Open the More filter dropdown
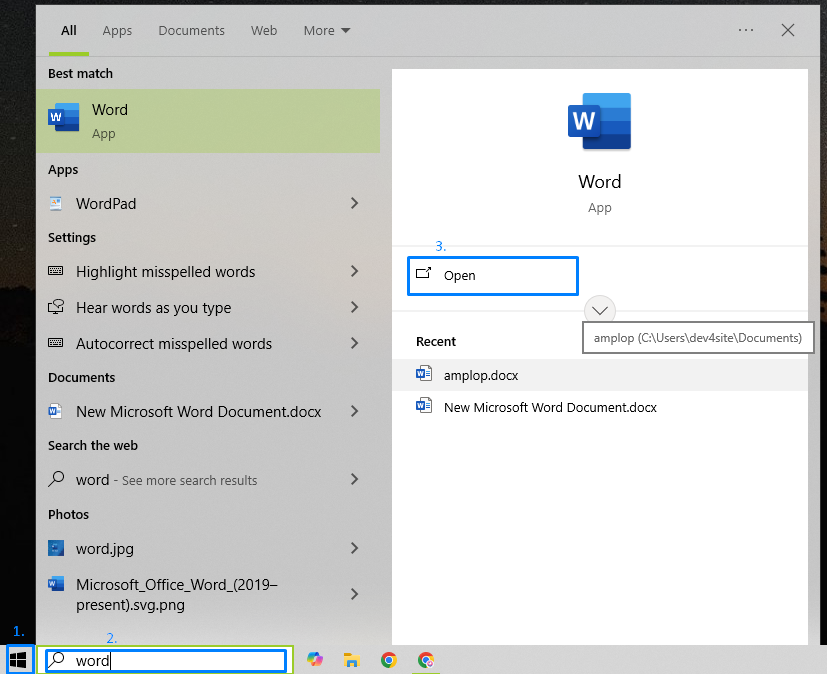The image size is (827, 674). pos(327,31)
